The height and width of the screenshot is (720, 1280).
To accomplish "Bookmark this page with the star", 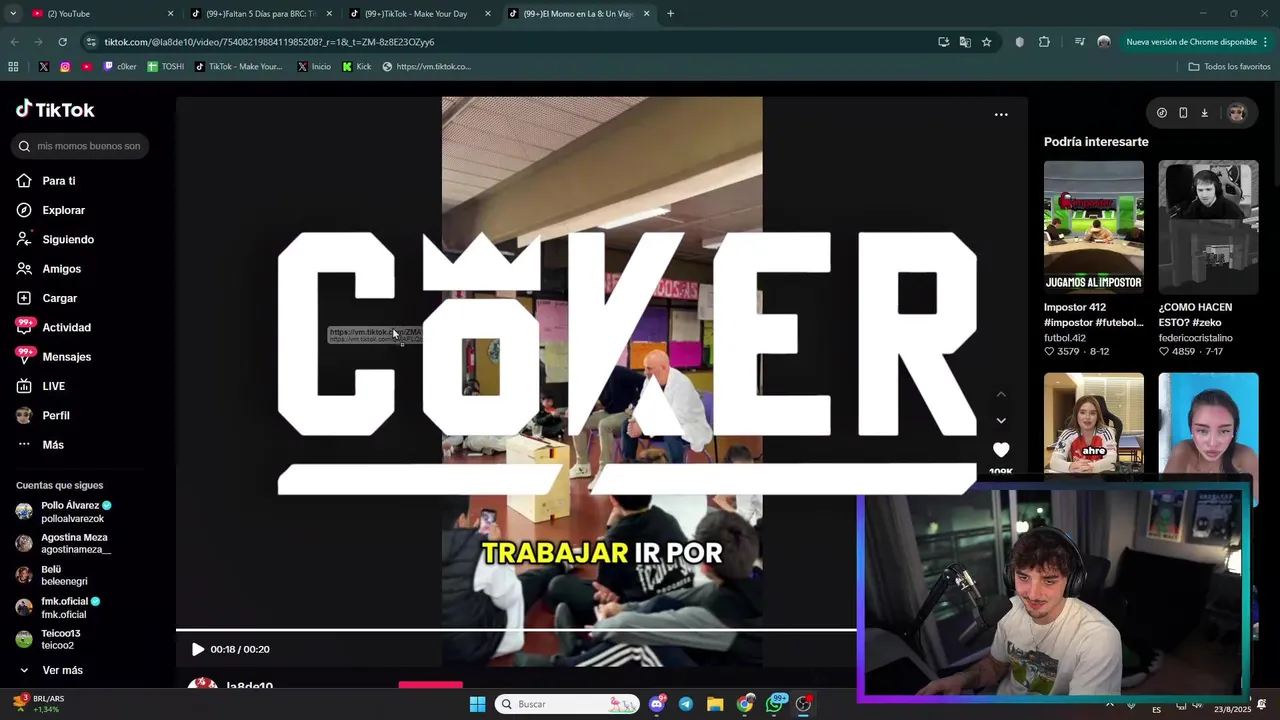I will tap(986, 42).
